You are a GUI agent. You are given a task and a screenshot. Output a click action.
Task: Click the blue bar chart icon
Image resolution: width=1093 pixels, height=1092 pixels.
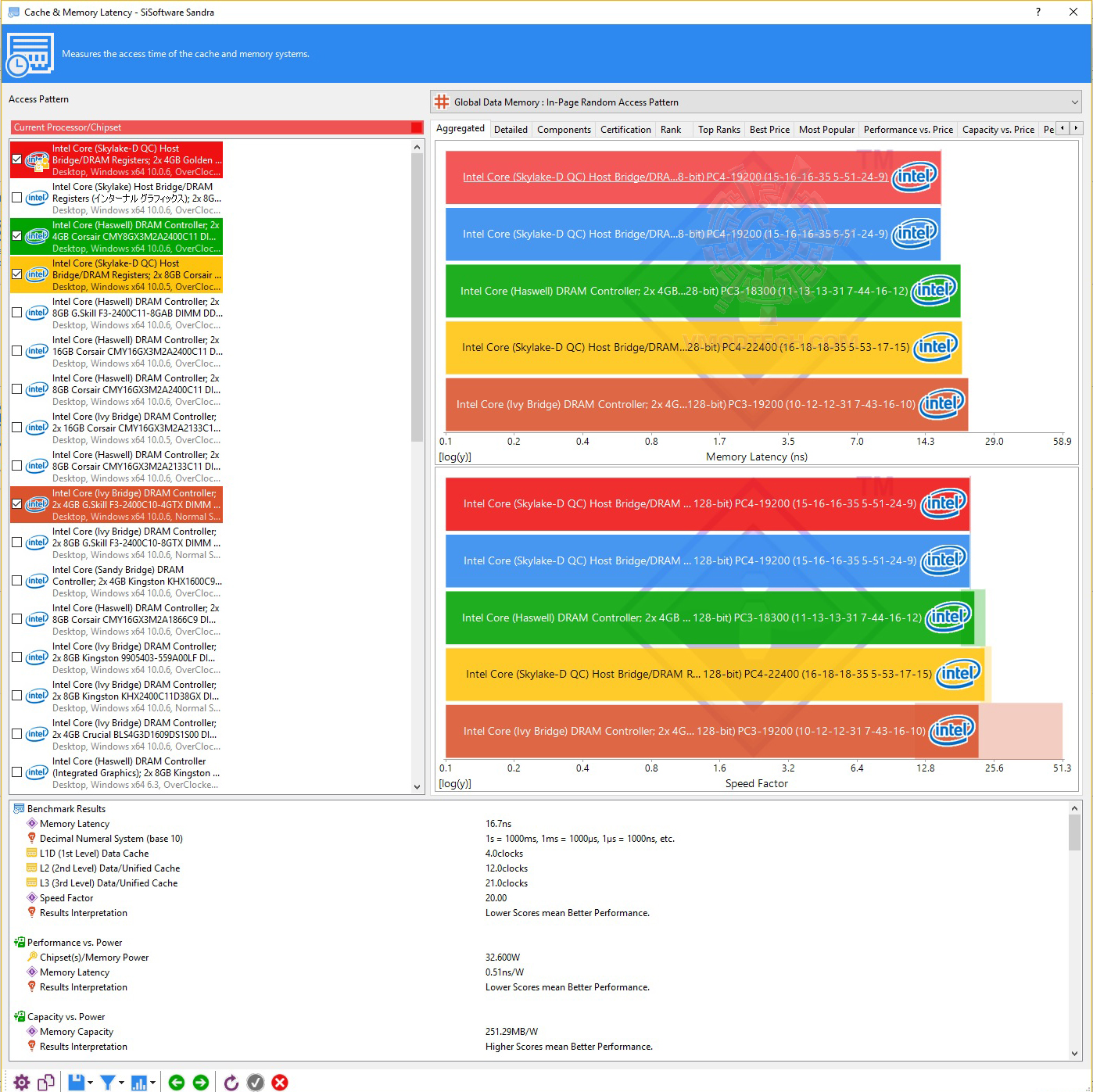pos(139,1082)
